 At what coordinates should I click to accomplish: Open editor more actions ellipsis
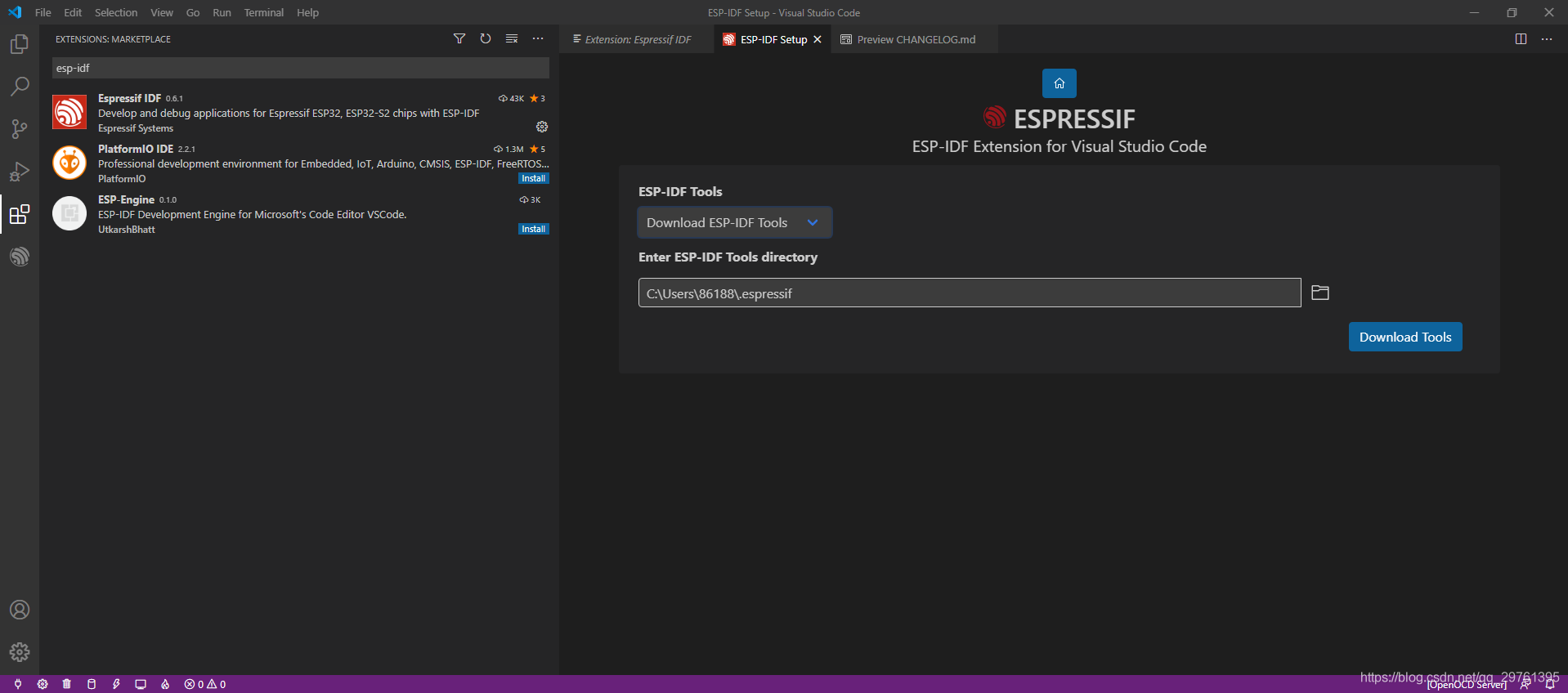point(1547,39)
